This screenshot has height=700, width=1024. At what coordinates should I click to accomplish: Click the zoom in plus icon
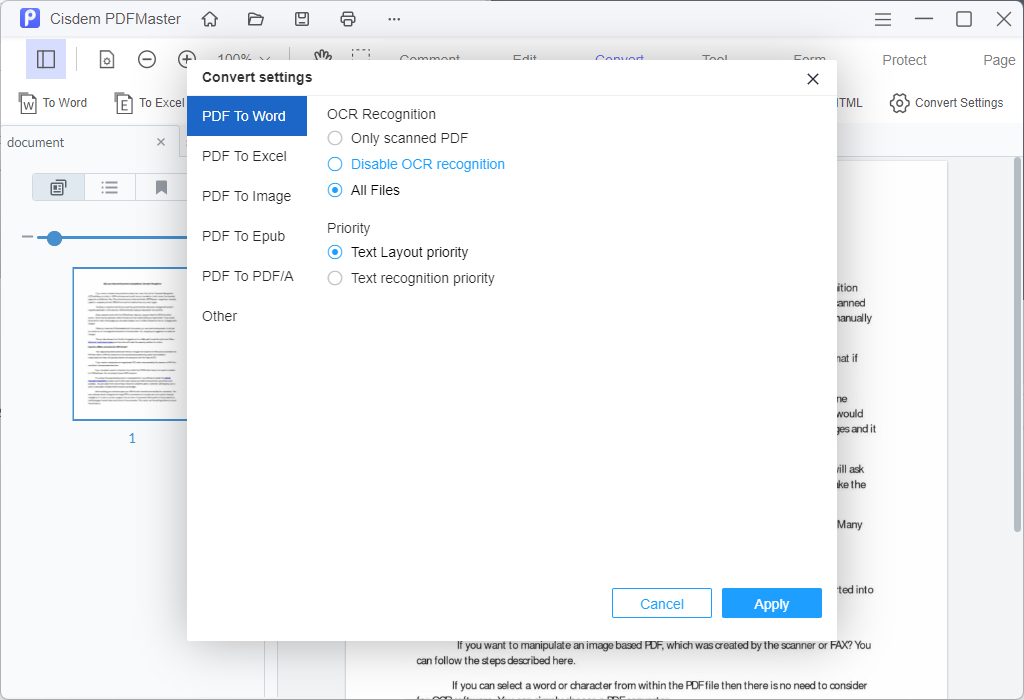tap(186, 59)
